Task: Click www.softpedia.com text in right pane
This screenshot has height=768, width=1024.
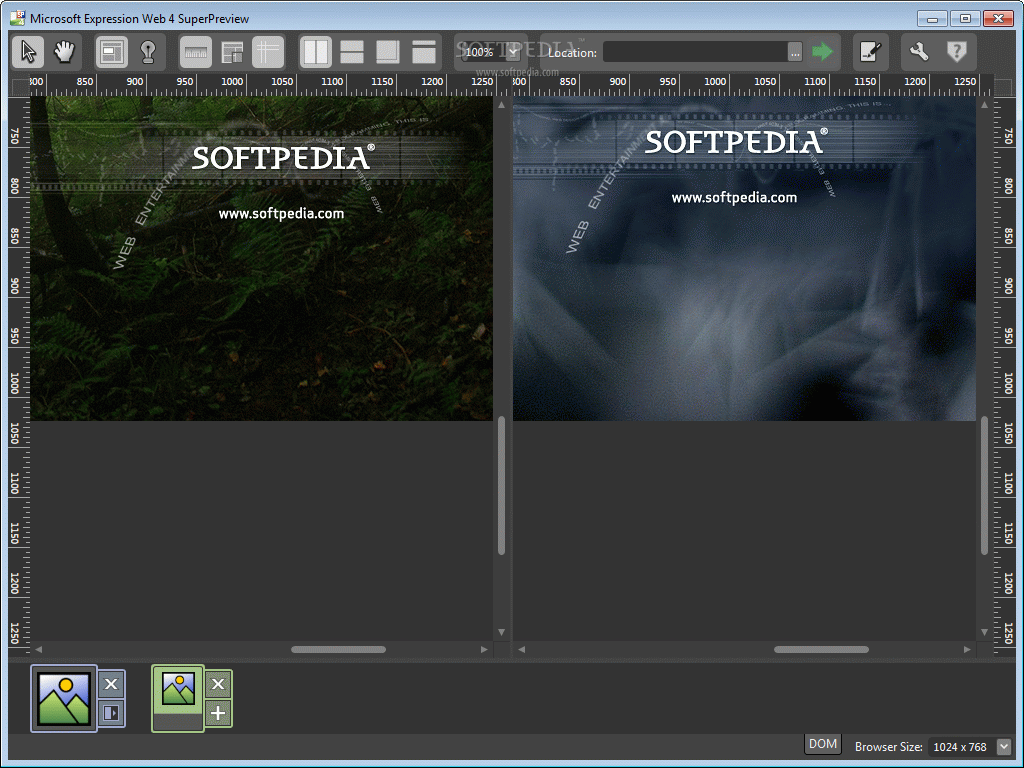Action: pos(734,197)
